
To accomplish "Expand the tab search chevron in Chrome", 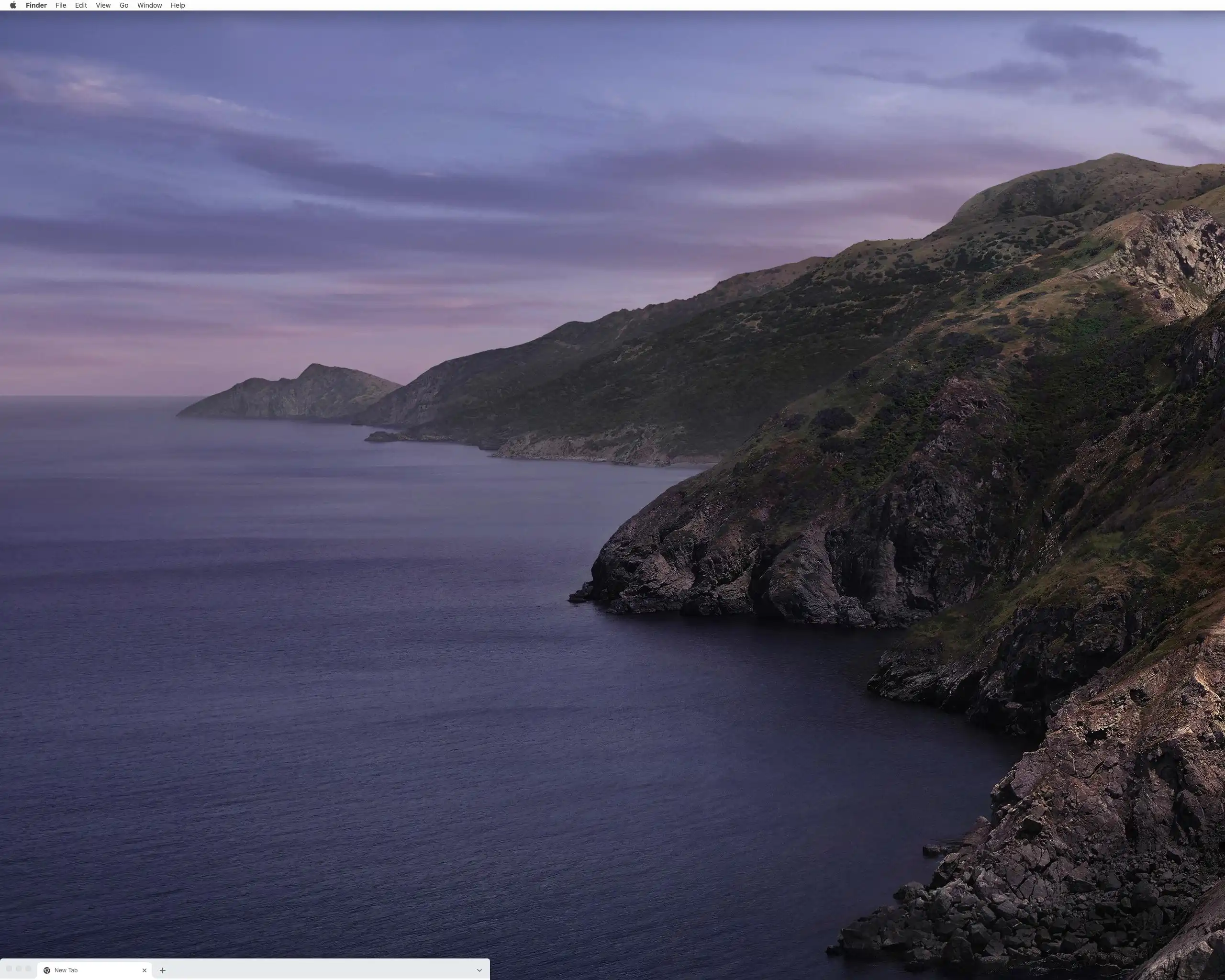I will pyautogui.click(x=479, y=970).
